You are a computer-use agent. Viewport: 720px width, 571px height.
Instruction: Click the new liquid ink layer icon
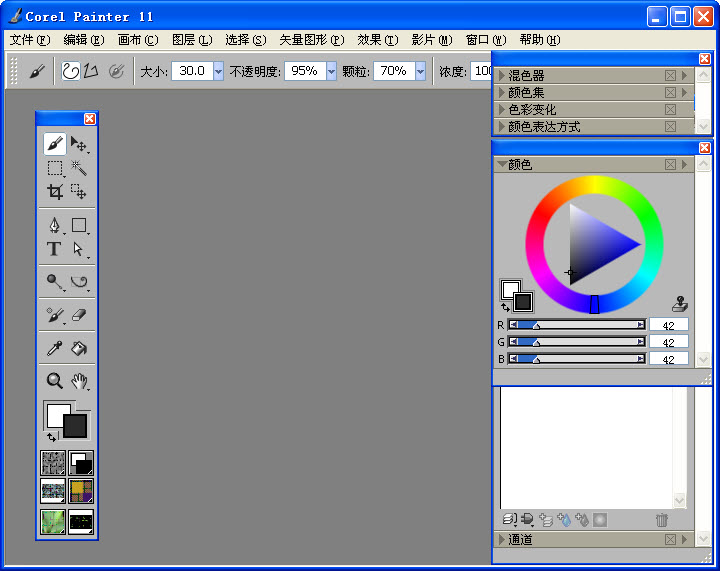[x=582, y=520]
